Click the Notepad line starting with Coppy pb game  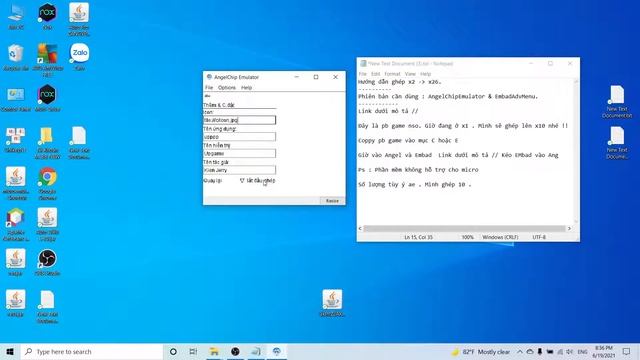408,140
